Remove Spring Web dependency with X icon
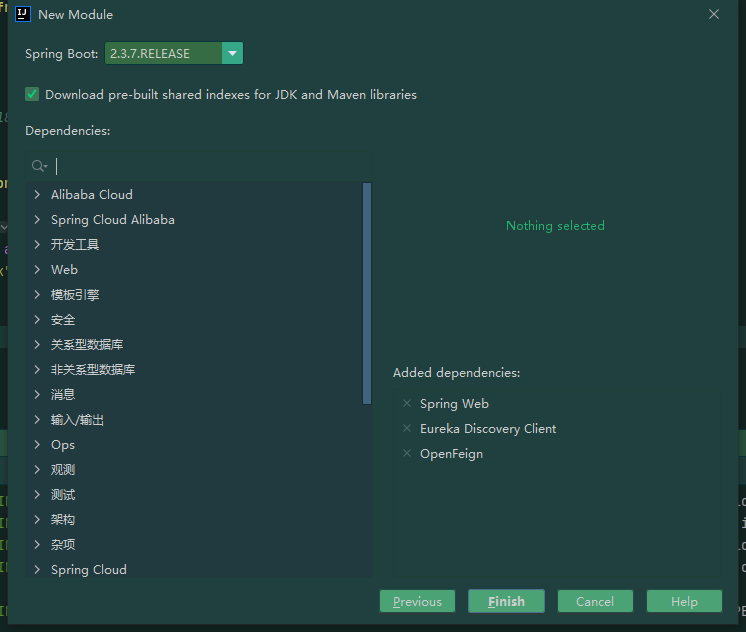 coord(407,404)
